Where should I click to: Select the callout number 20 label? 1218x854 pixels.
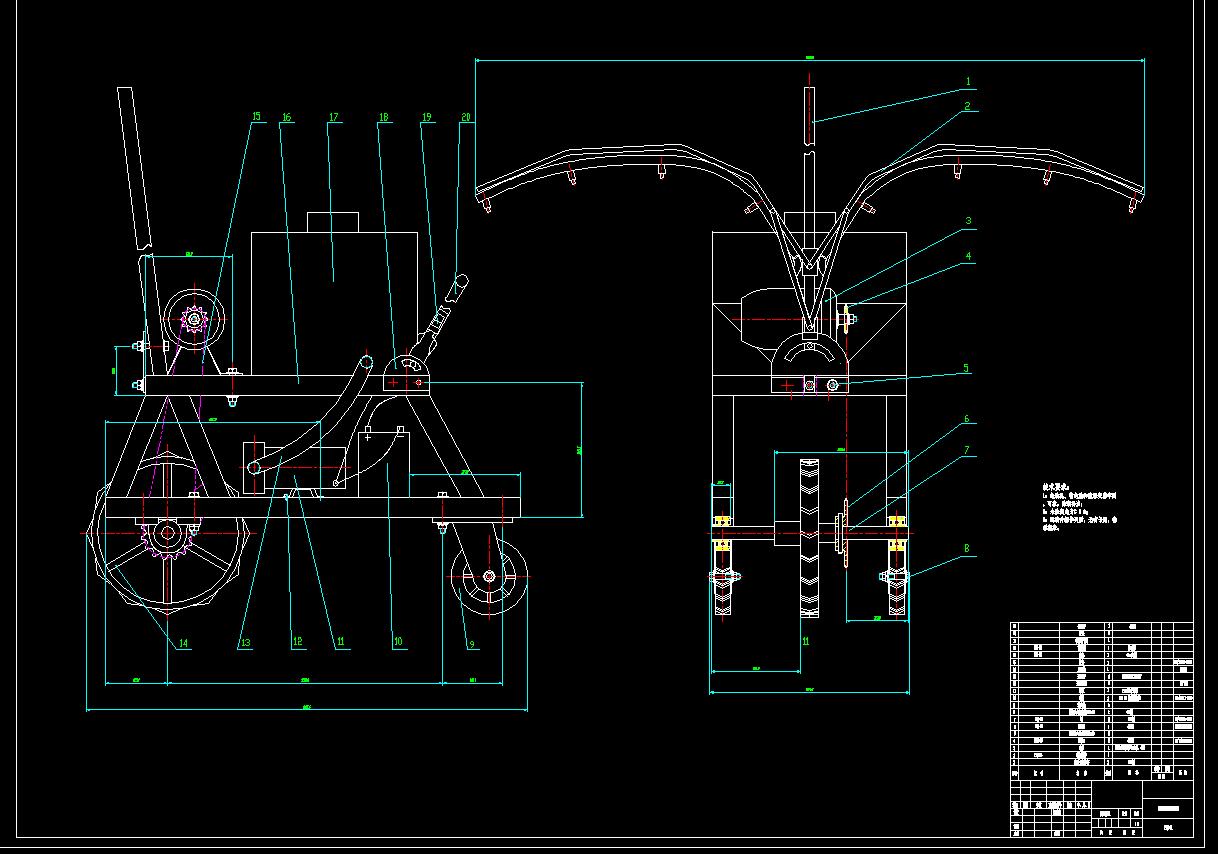click(466, 117)
